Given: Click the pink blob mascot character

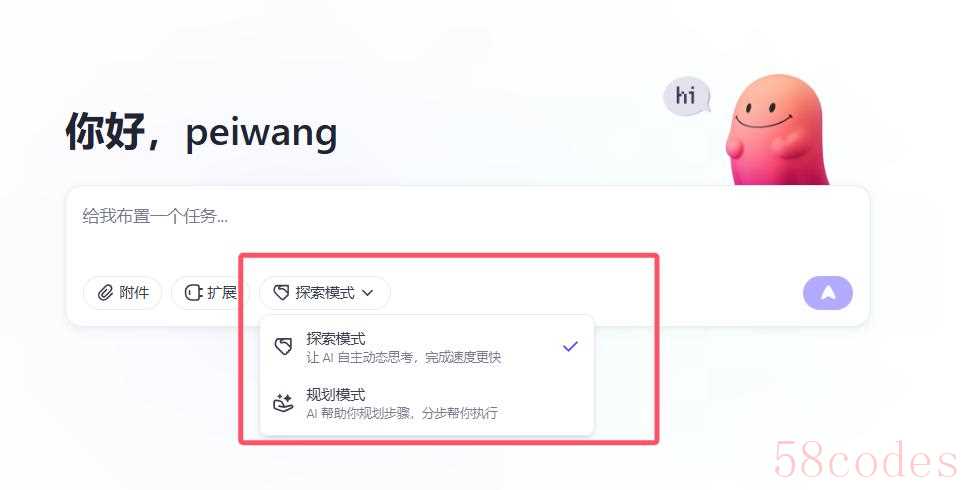Looking at the screenshot, I should [x=777, y=130].
